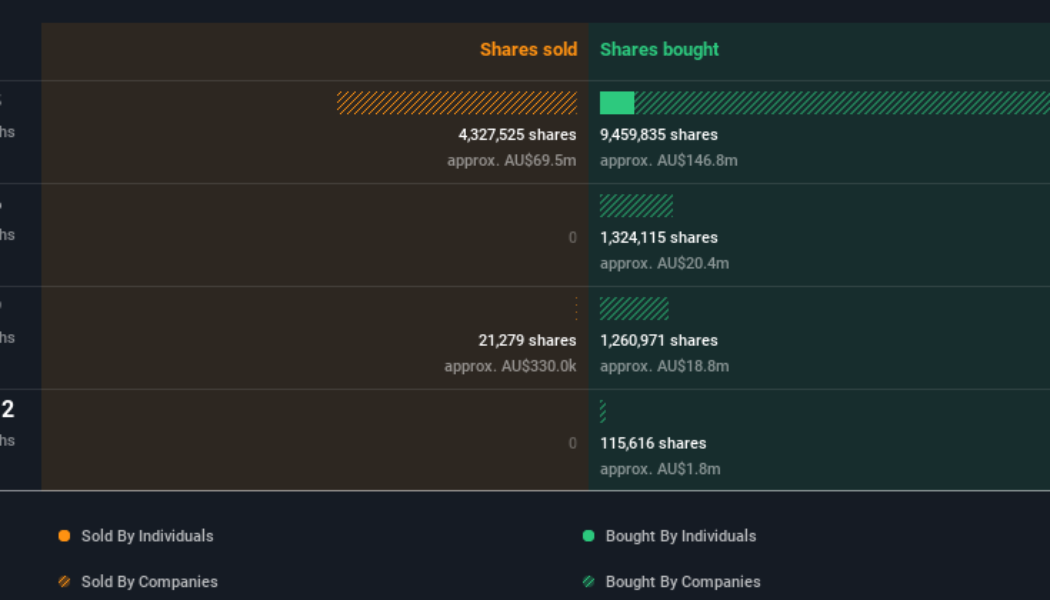This screenshot has height=600, width=1050.
Task: Toggle the Sold By Individuals legend
Action: (x=135, y=536)
